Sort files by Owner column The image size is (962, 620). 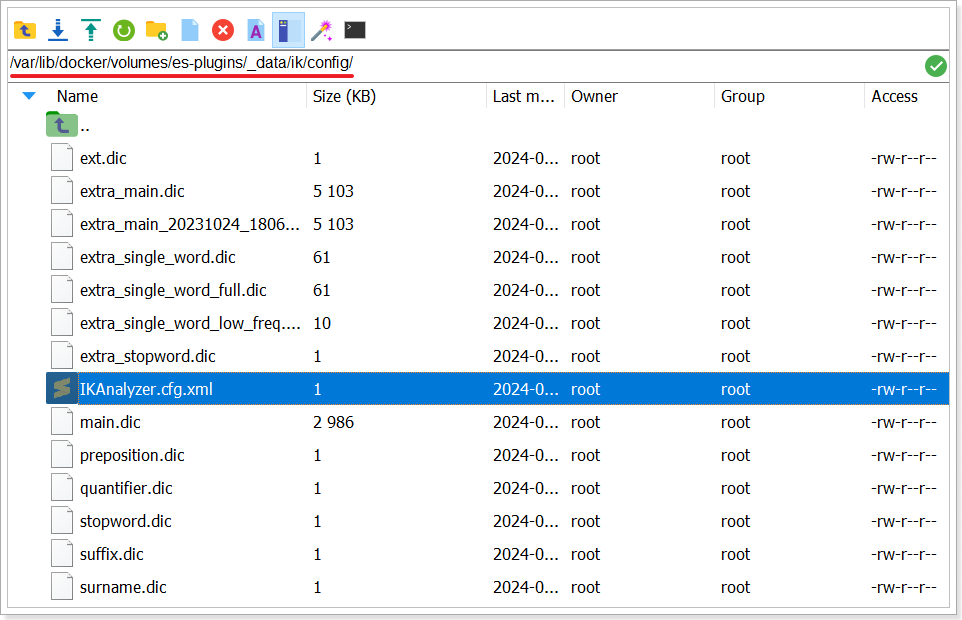594,96
